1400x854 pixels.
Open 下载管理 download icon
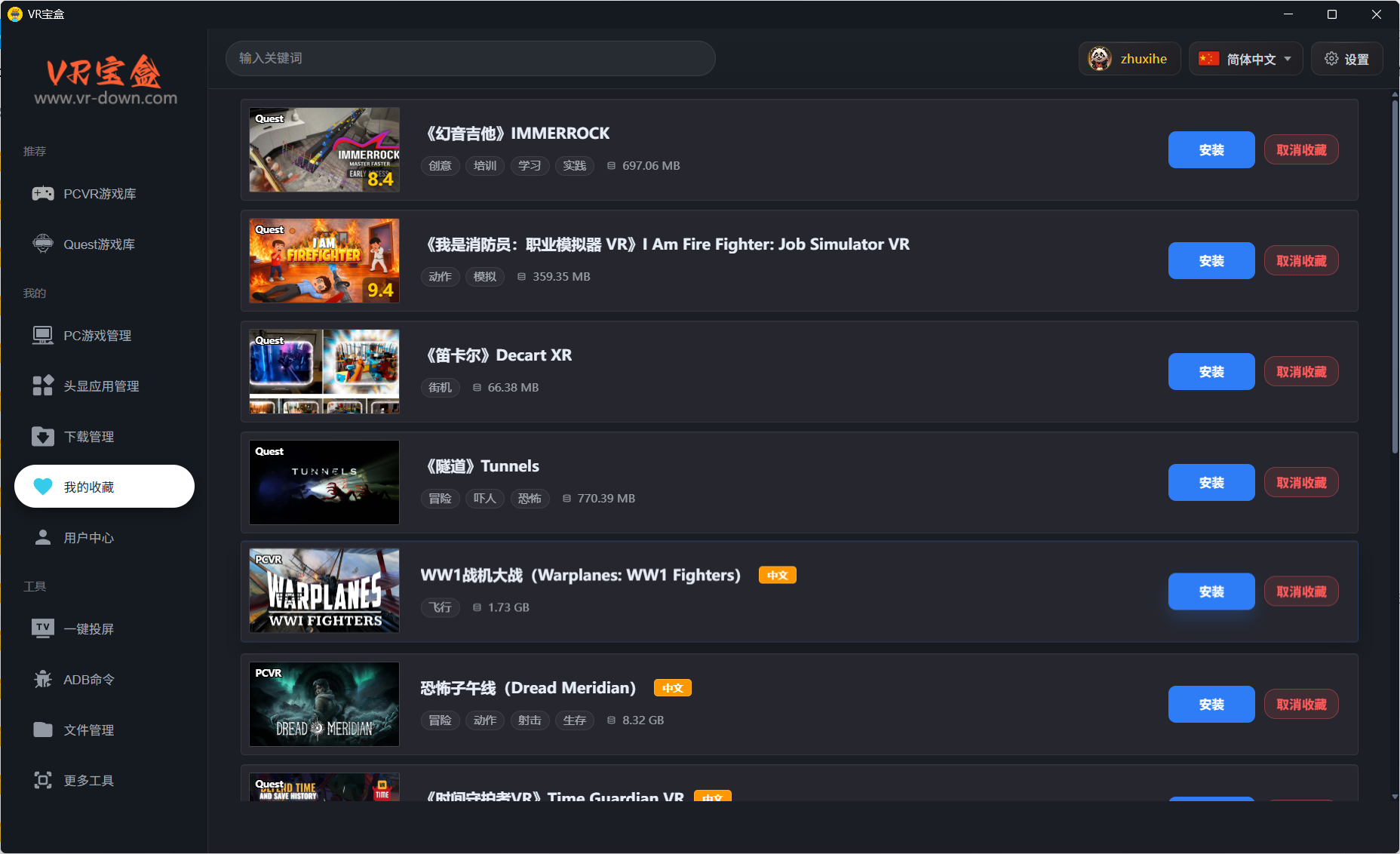tap(43, 436)
